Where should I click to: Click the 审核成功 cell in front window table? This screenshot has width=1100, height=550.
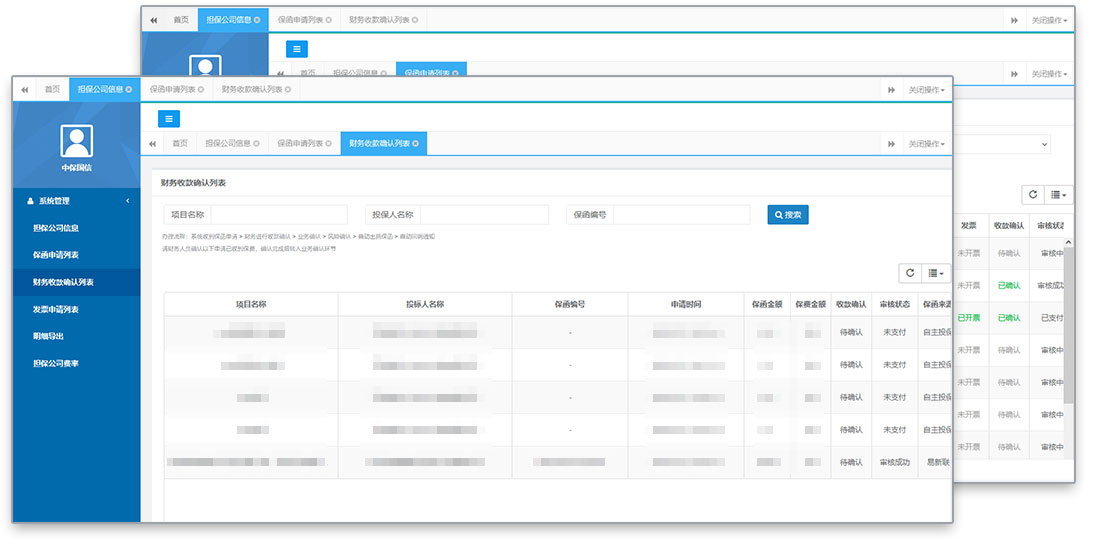[x=894, y=462]
